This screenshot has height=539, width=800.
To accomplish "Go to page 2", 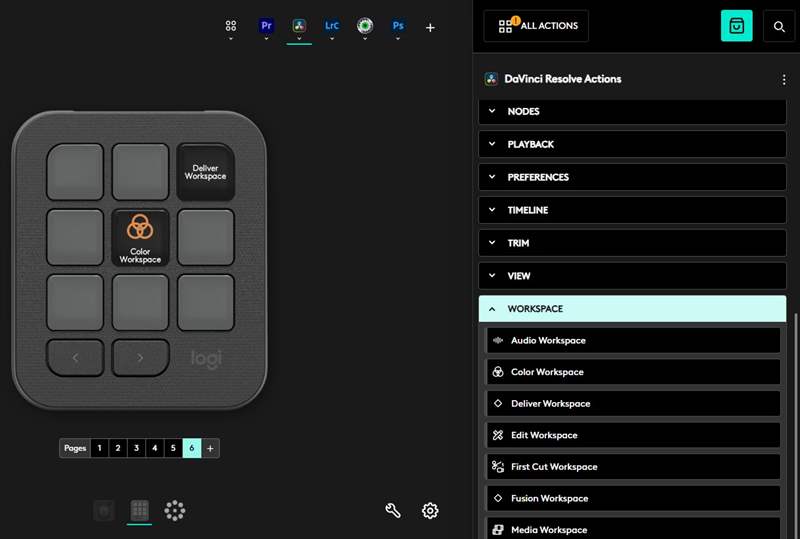I will pos(118,448).
